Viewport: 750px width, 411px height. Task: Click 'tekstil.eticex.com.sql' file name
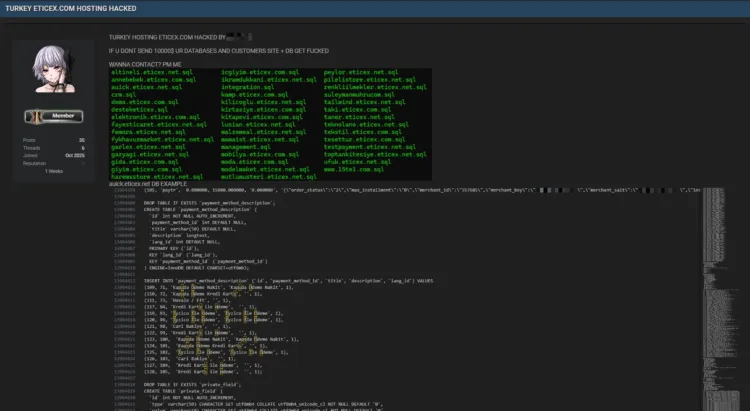[363, 132]
